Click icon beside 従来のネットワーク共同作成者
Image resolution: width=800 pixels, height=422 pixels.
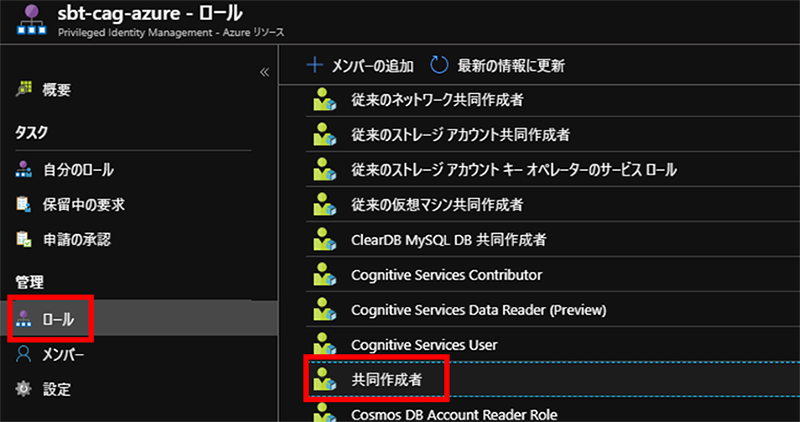point(324,100)
